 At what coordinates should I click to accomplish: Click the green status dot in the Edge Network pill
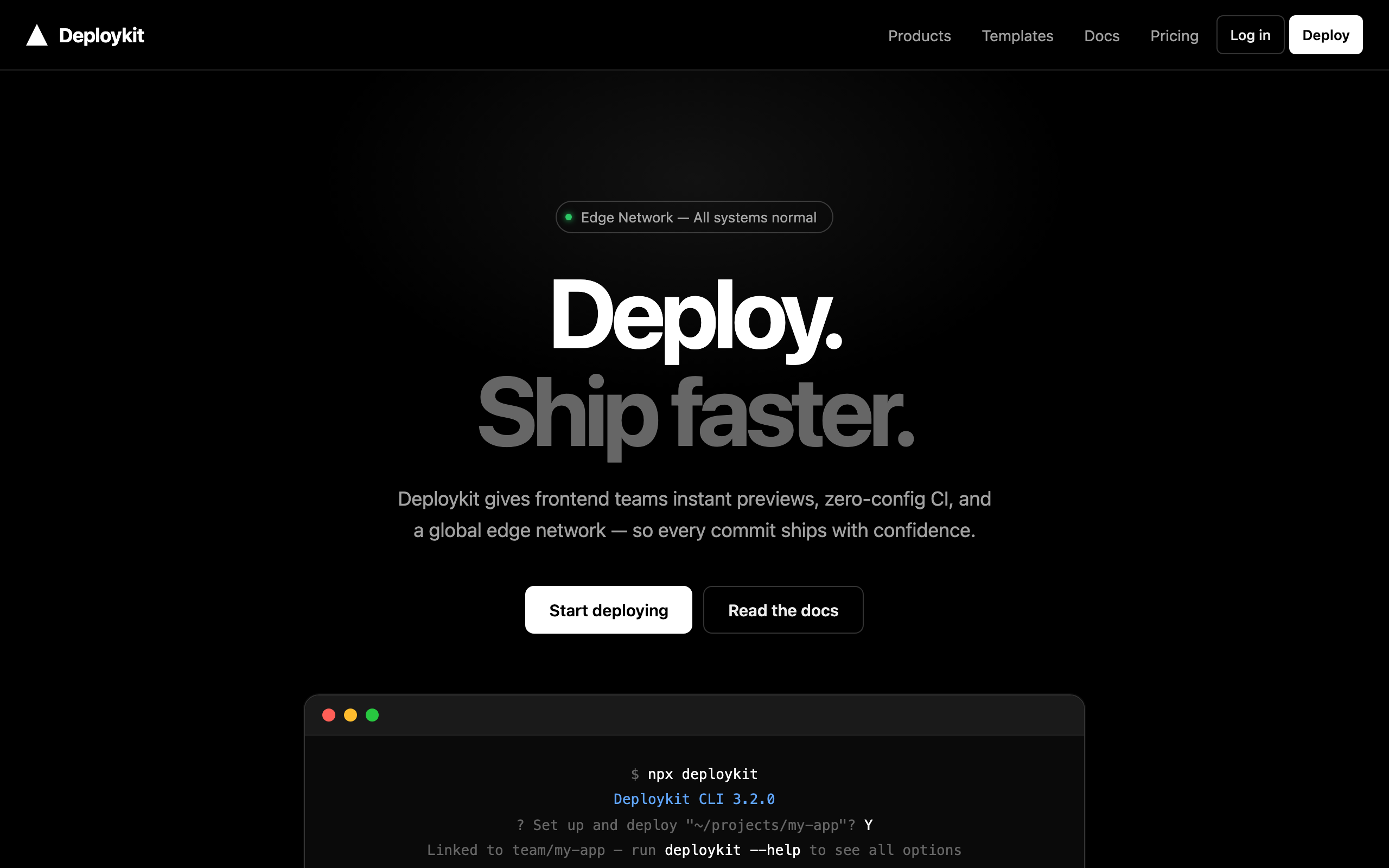pyautogui.click(x=568, y=217)
